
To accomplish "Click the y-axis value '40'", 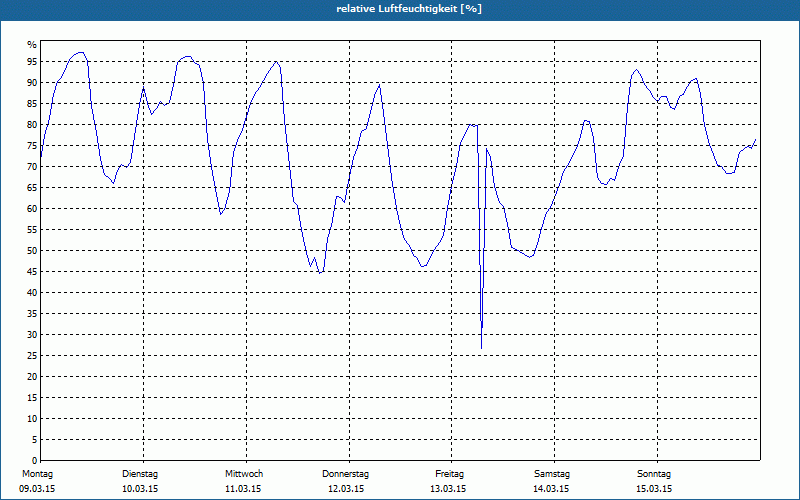I will click(x=32, y=293).
